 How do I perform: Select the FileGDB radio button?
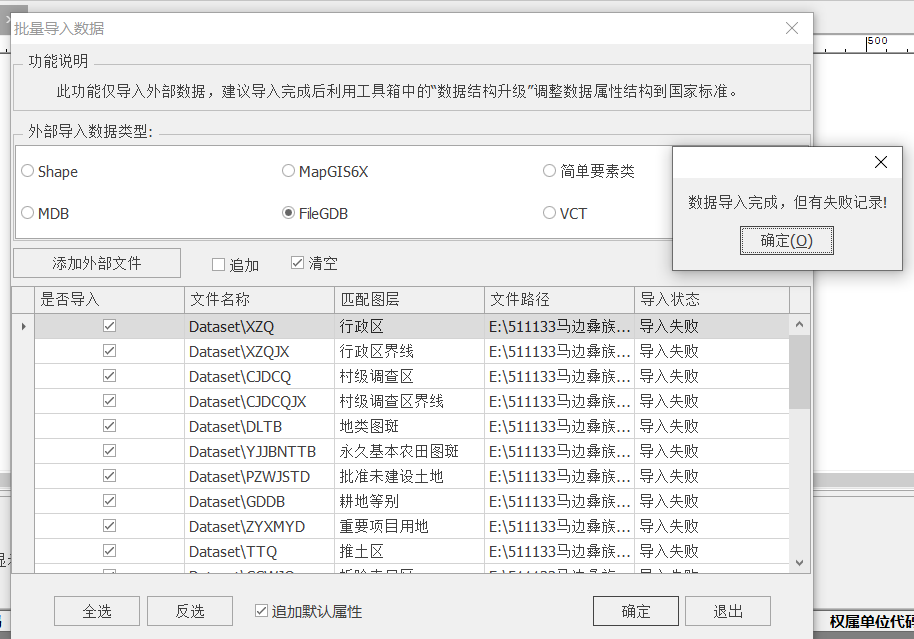tap(289, 213)
